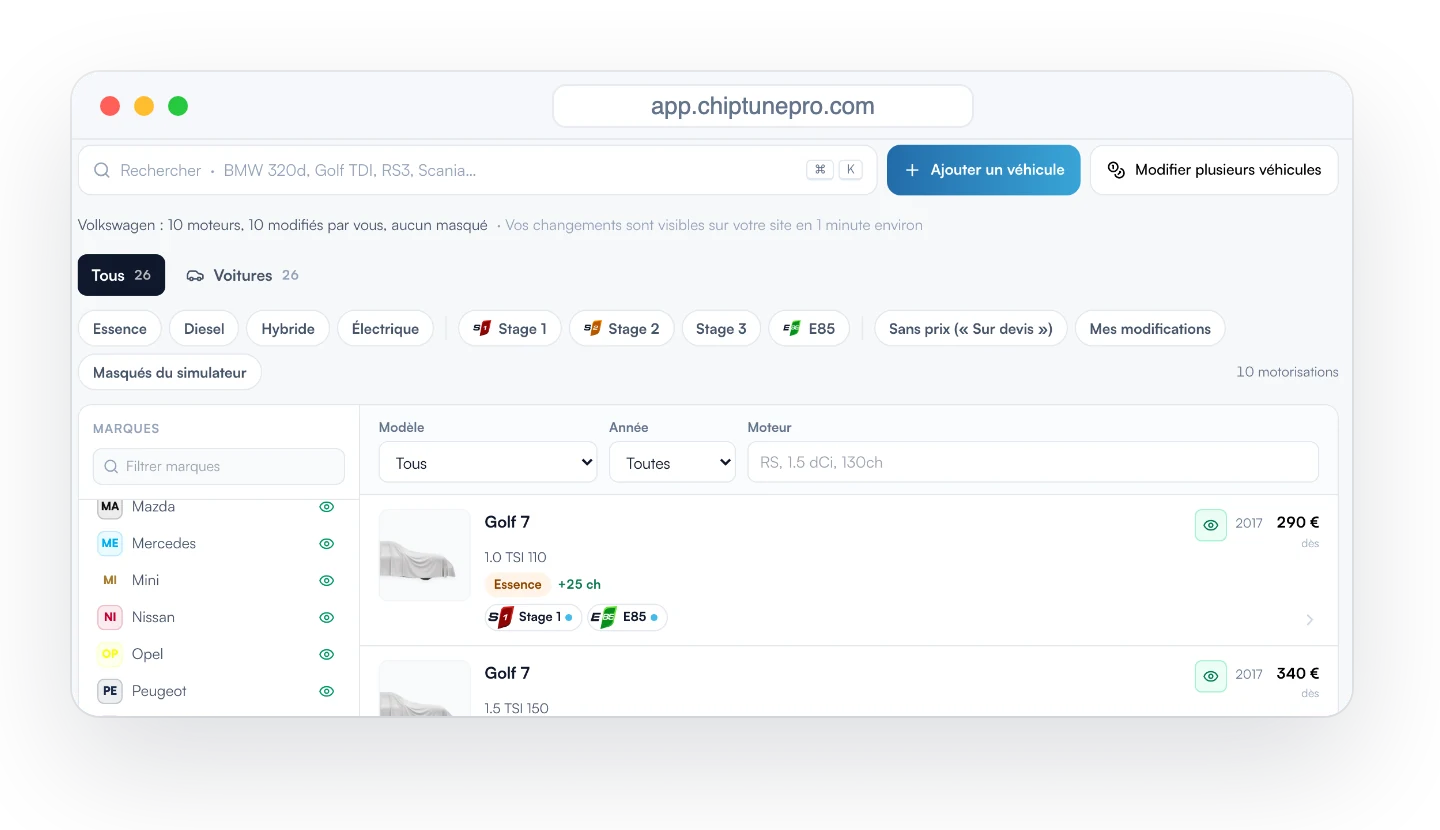
Task: Click the car icon beside Voitures
Action: tap(195, 275)
